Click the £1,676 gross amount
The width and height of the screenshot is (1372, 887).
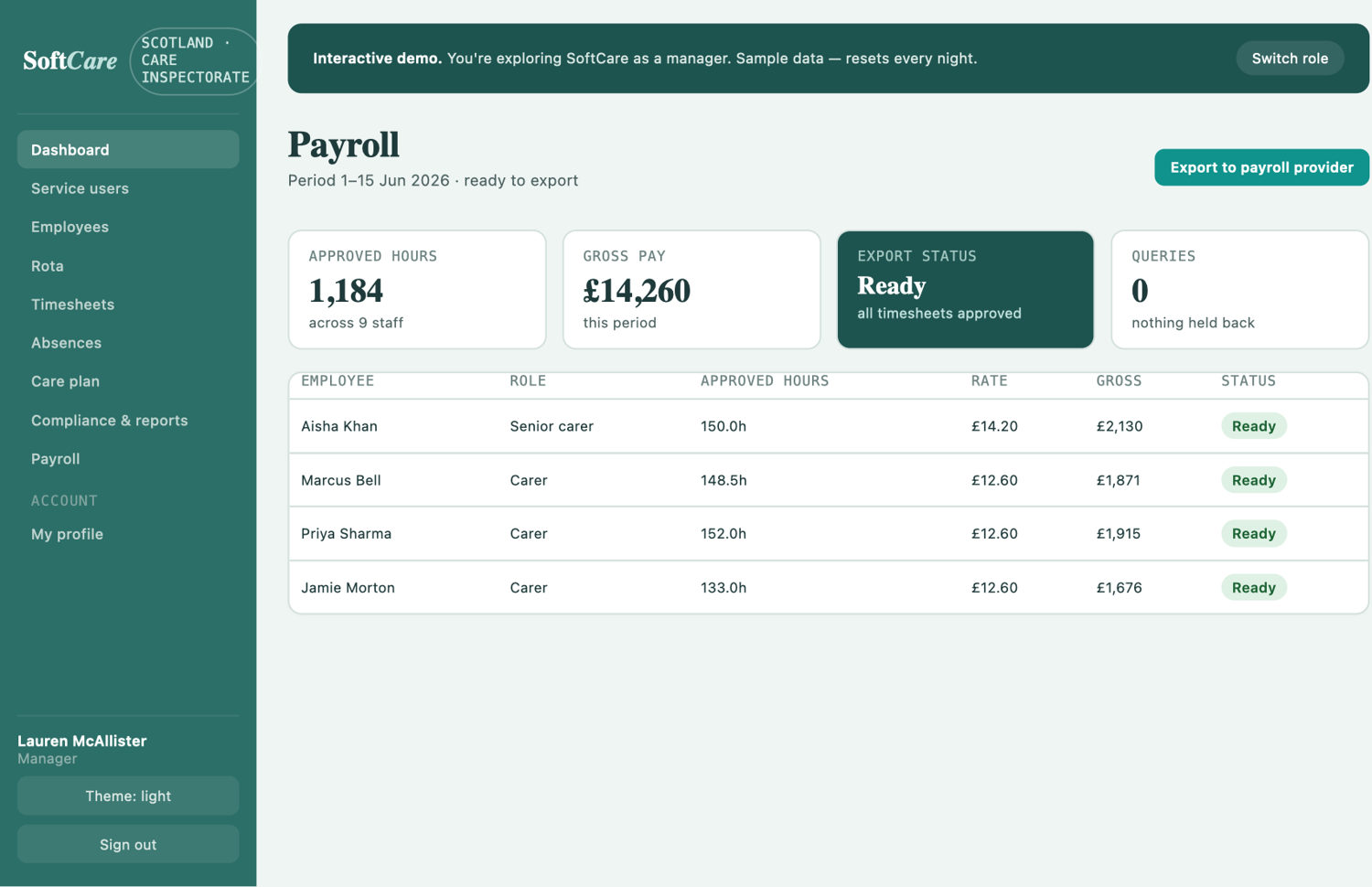click(1120, 587)
